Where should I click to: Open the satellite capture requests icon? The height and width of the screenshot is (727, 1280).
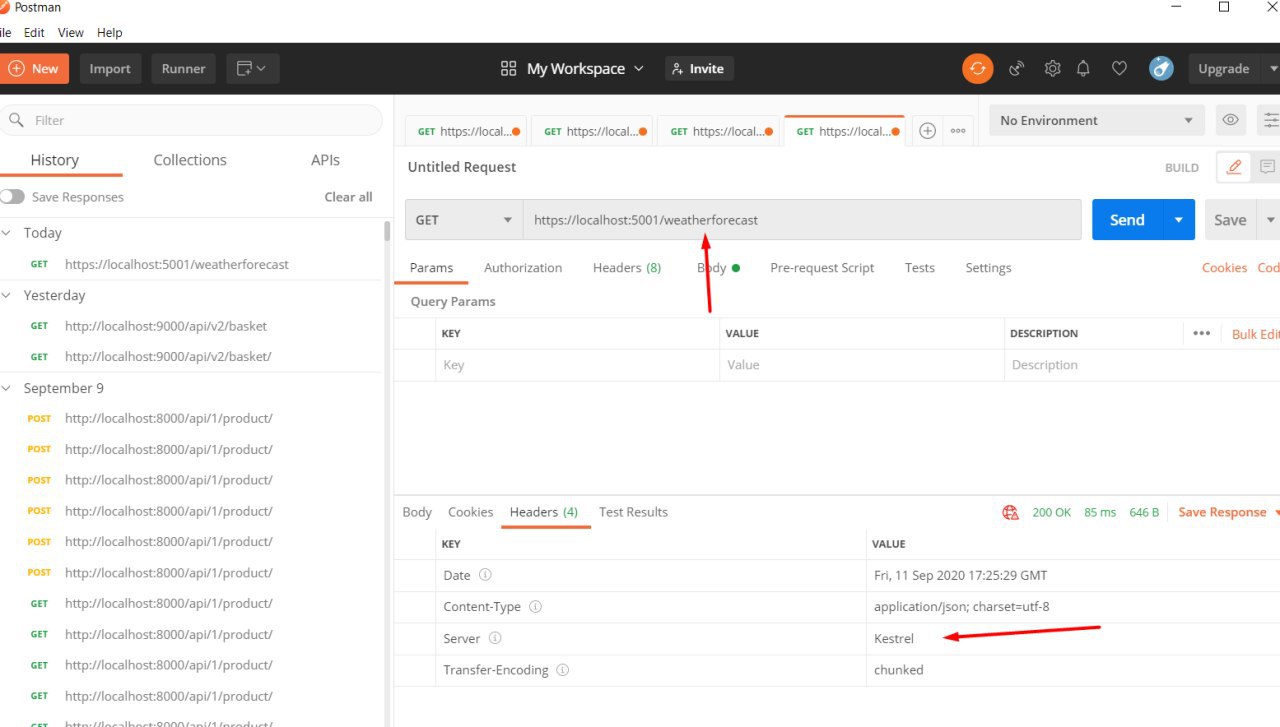(x=1016, y=69)
